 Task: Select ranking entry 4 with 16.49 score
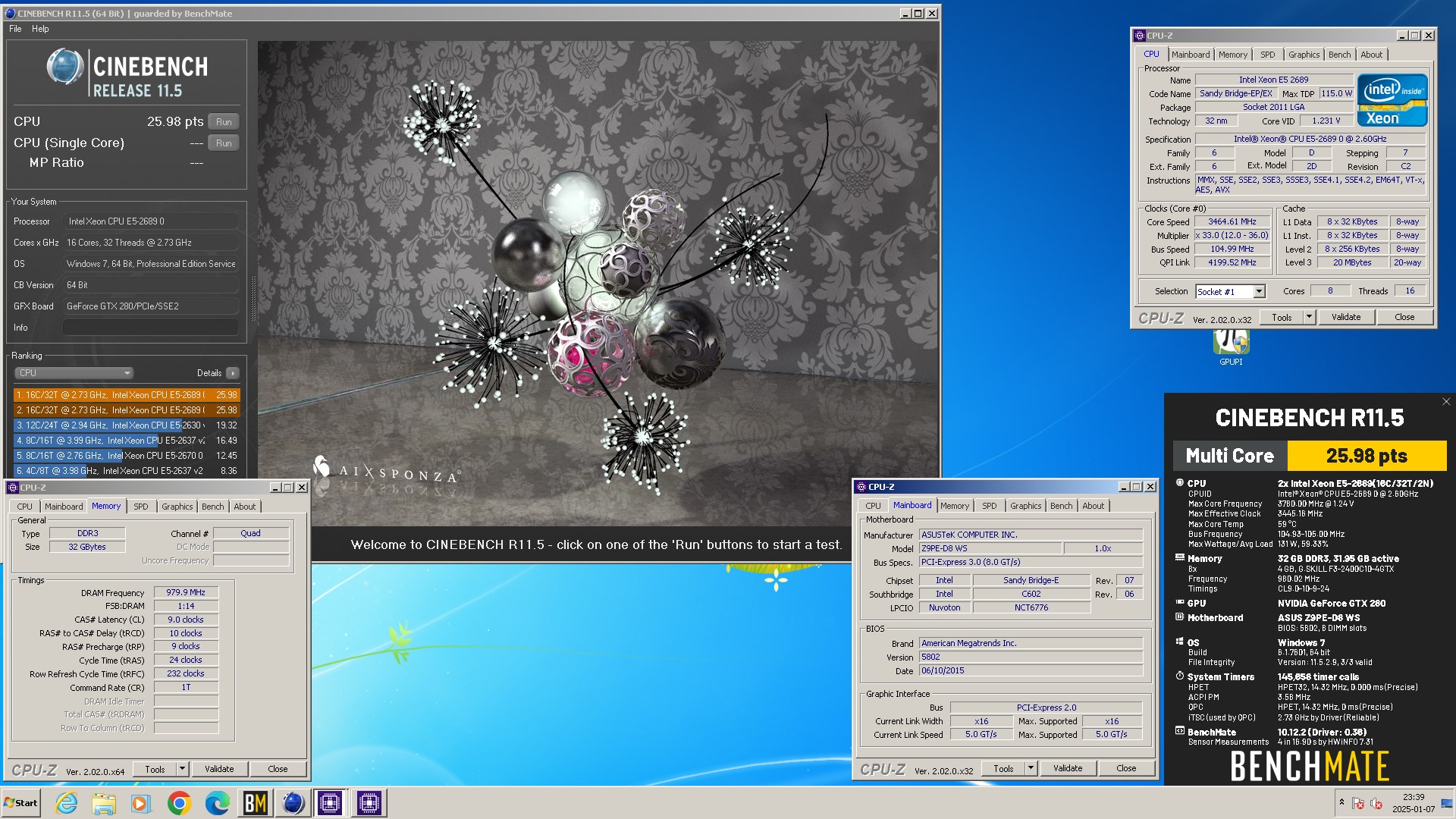(x=127, y=441)
